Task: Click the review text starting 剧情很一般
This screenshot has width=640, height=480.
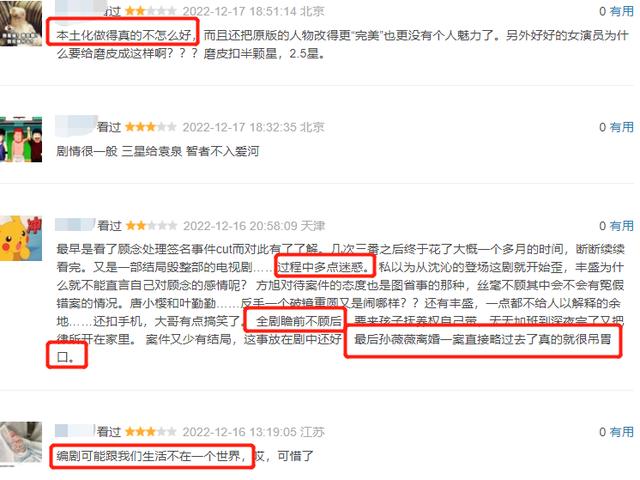Action: 158,151
